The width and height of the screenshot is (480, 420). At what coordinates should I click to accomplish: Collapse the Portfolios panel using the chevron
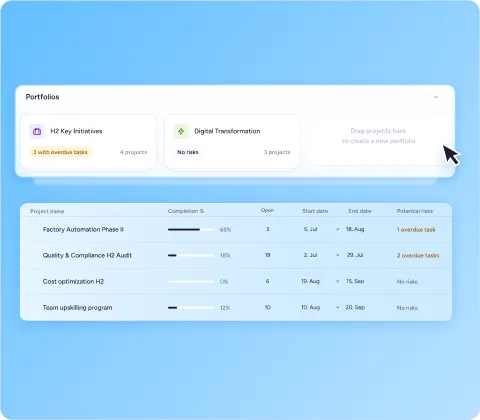pyautogui.click(x=436, y=97)
